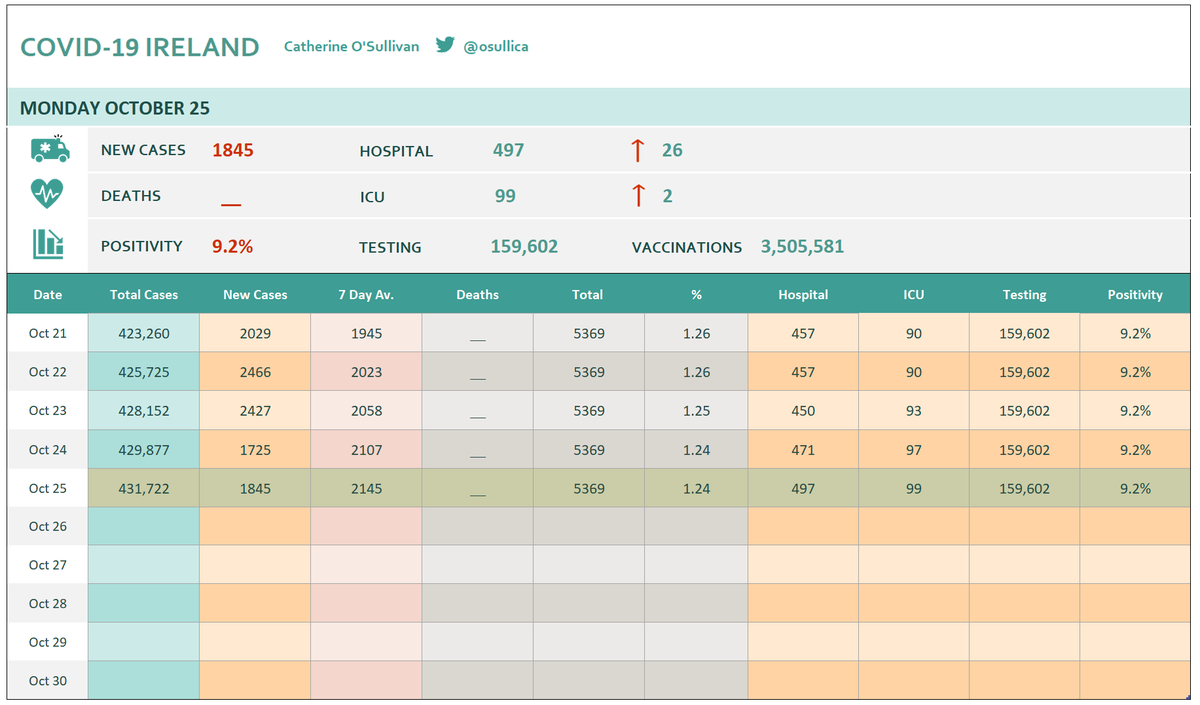Image resolution: width=1200 pixels, height=705 pixels.
Task: Click the Oct 23 percent cell 1.25
Action: click(x=696, y=411)
